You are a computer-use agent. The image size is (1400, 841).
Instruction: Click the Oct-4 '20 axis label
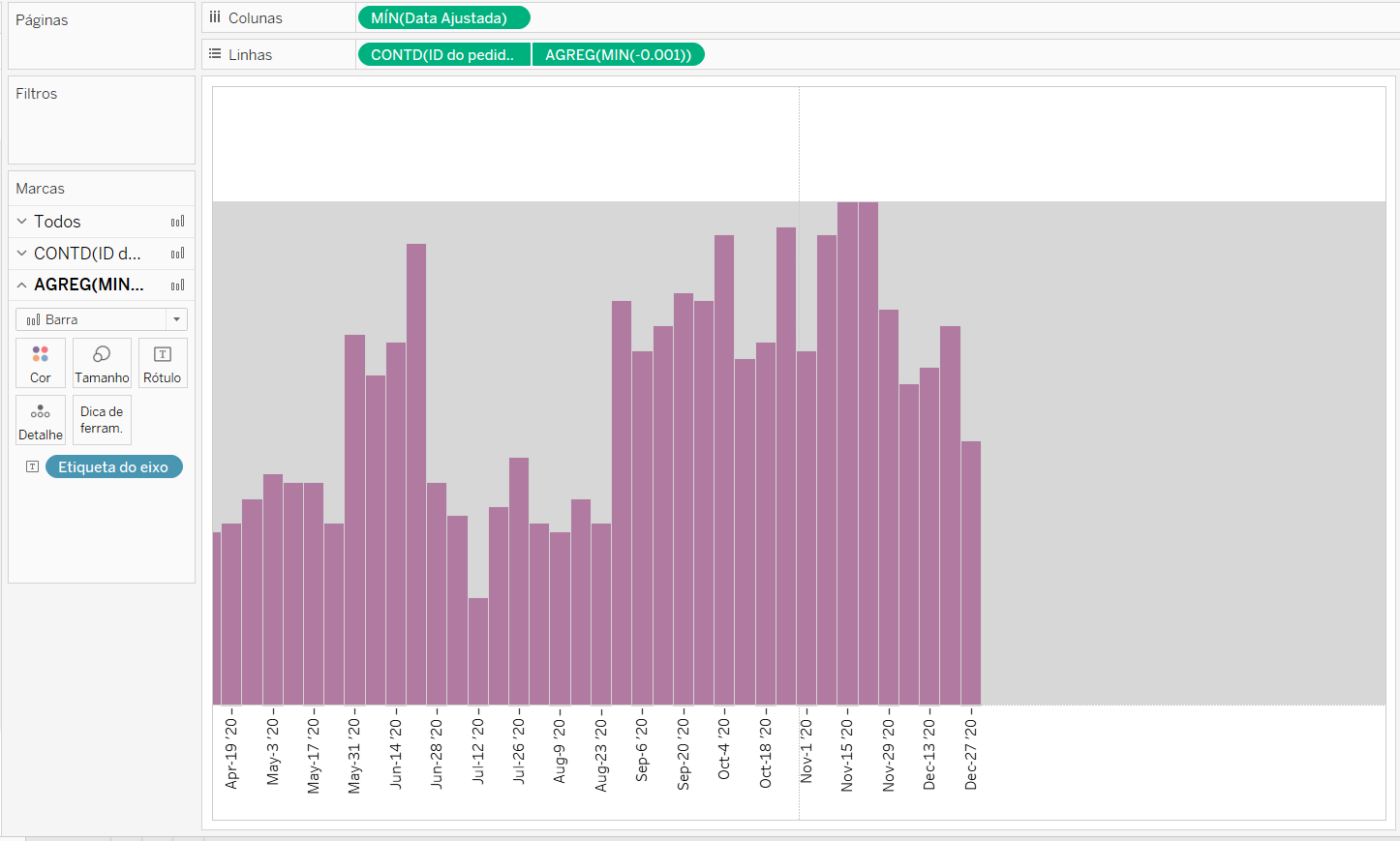[724, 748]
